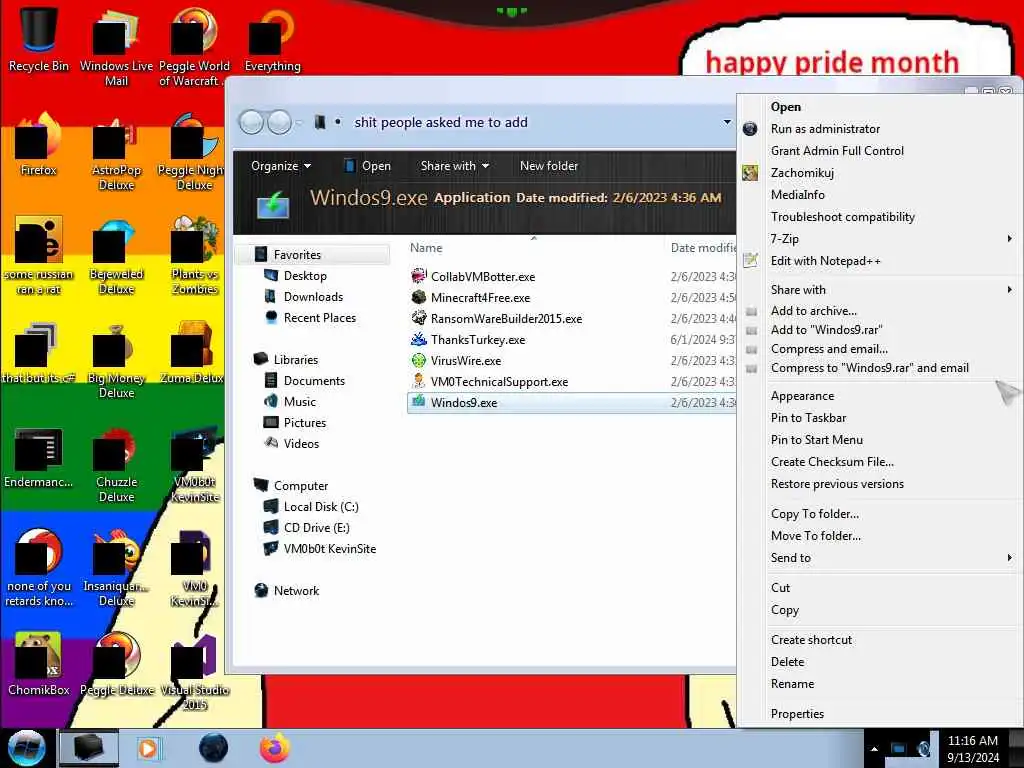Click the address bar folder path

pos(441,122)
